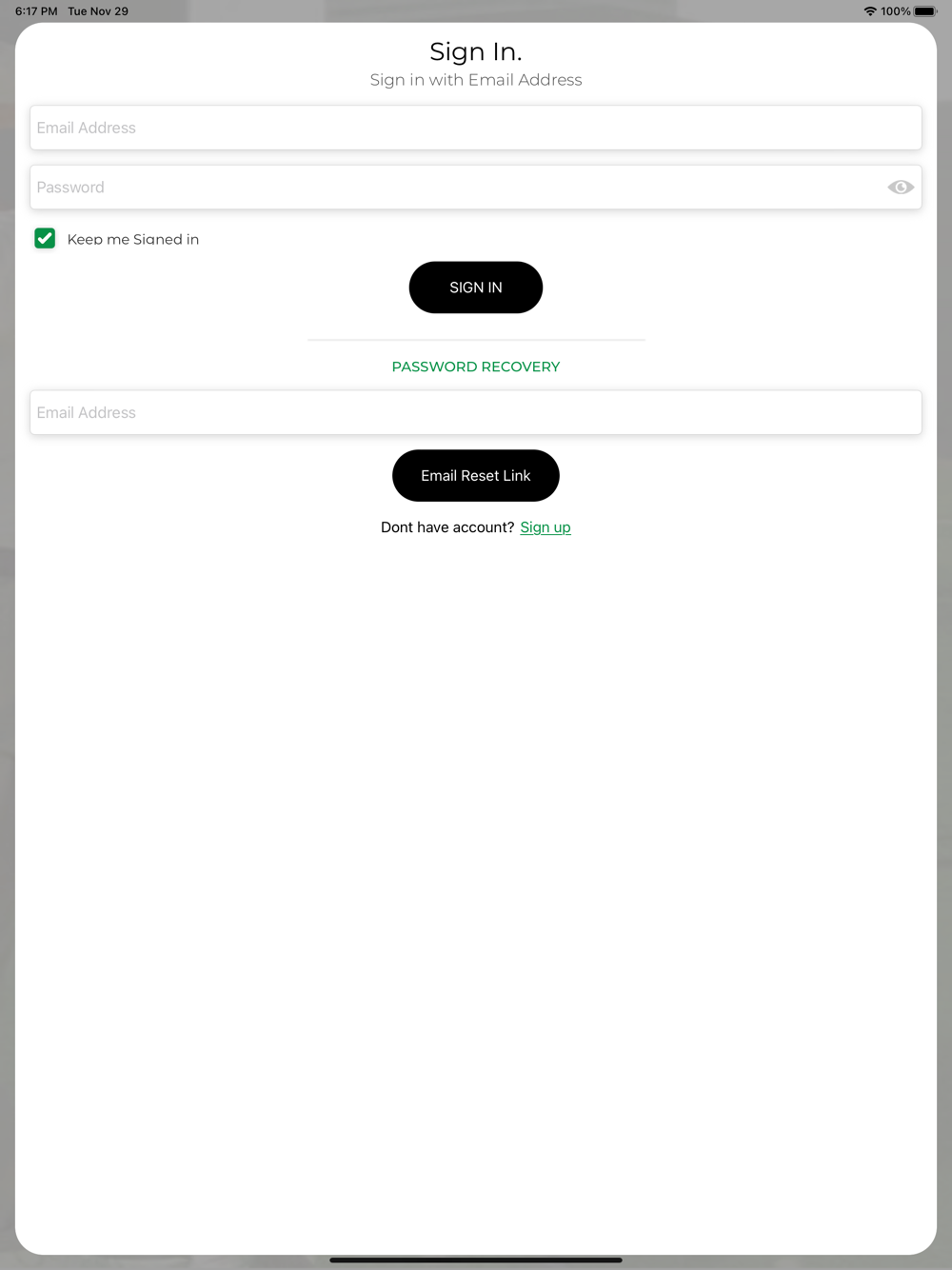The height and width of the screenshot is (1270, 952).
Task: Tap the home indicator bar at bottom
Action: tap(476, 1260)
